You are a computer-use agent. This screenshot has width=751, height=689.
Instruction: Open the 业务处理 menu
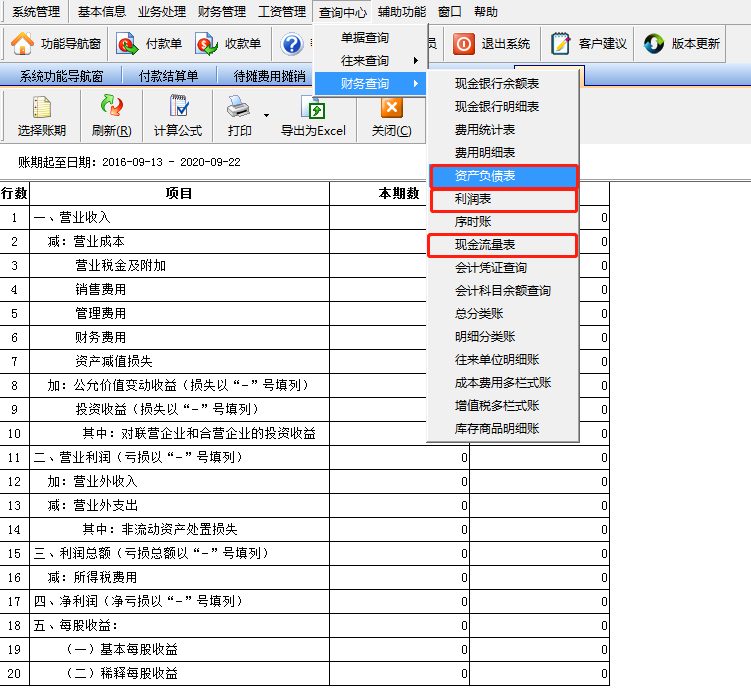pyautogui.click(x=162, y=11)
